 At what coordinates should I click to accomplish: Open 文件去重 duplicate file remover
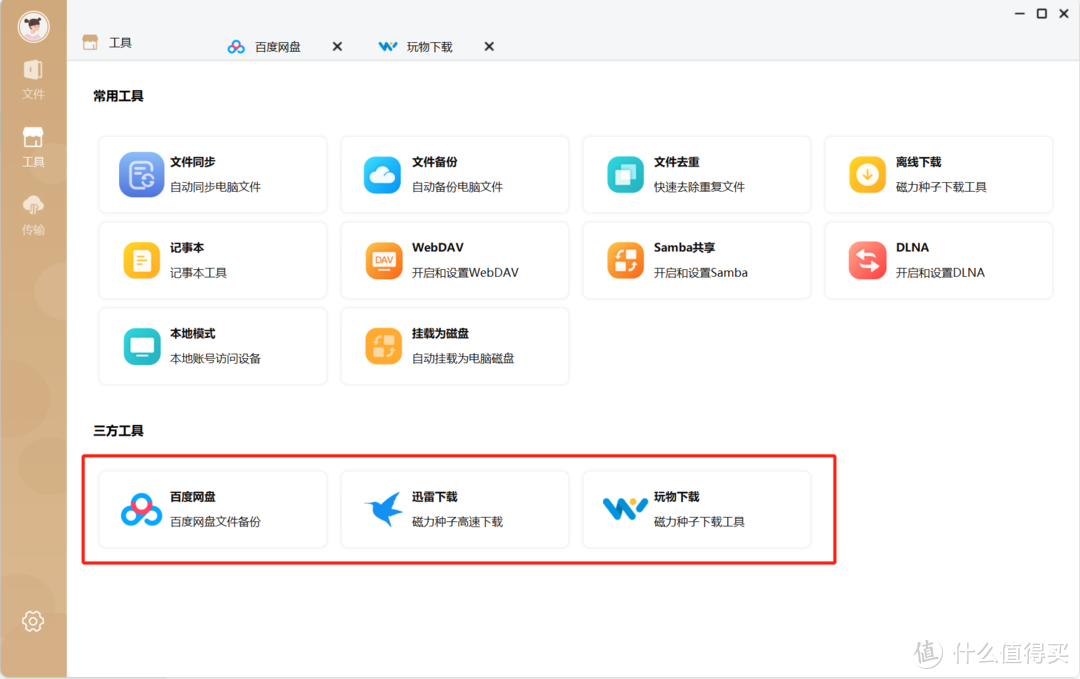click(697, 174)
